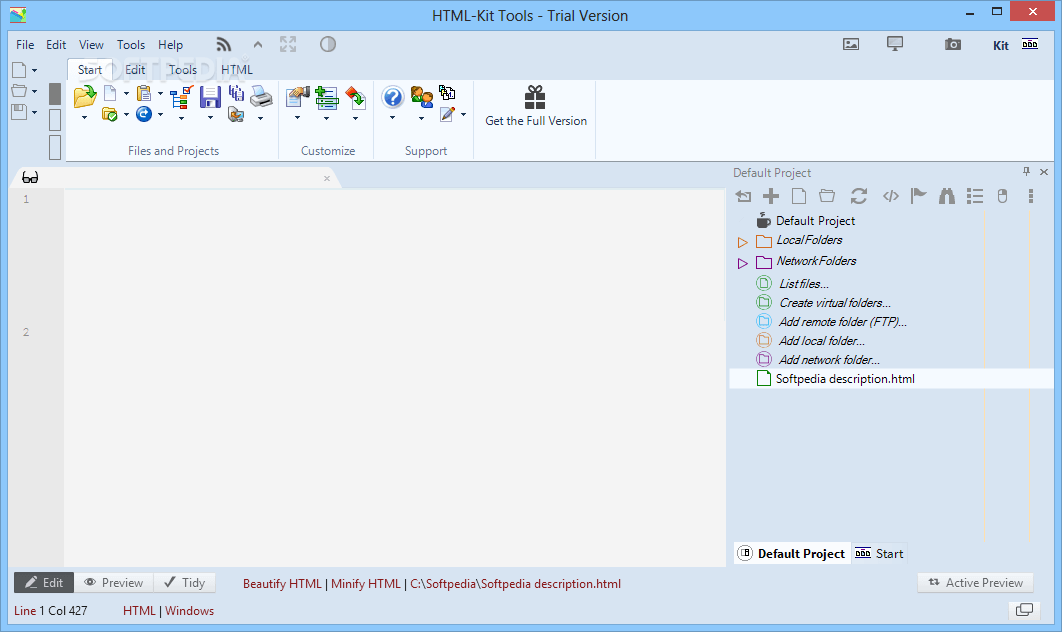Pin the Default Project panel

[1026, 172]
